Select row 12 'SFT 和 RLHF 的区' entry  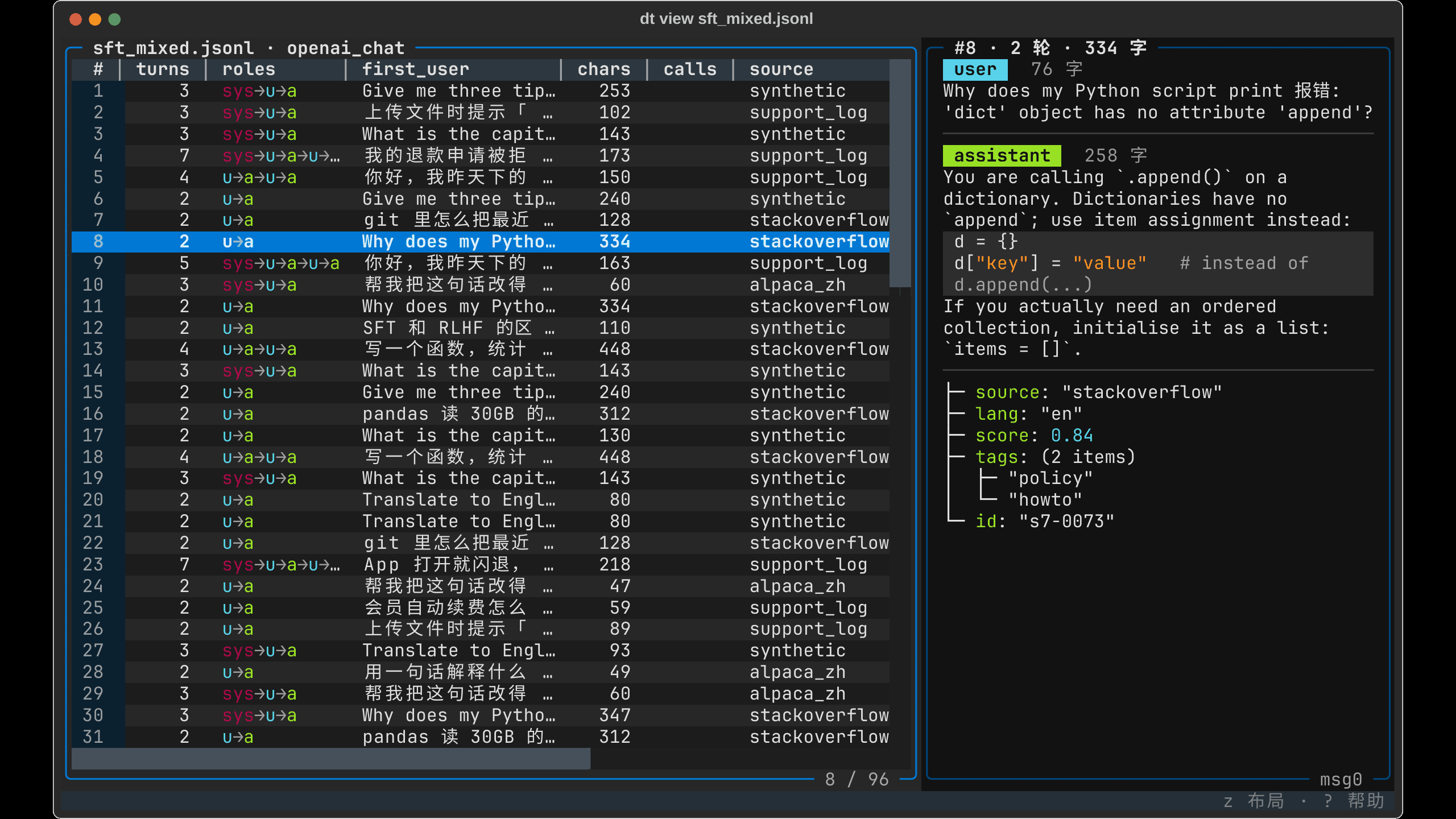click(481, 328)
